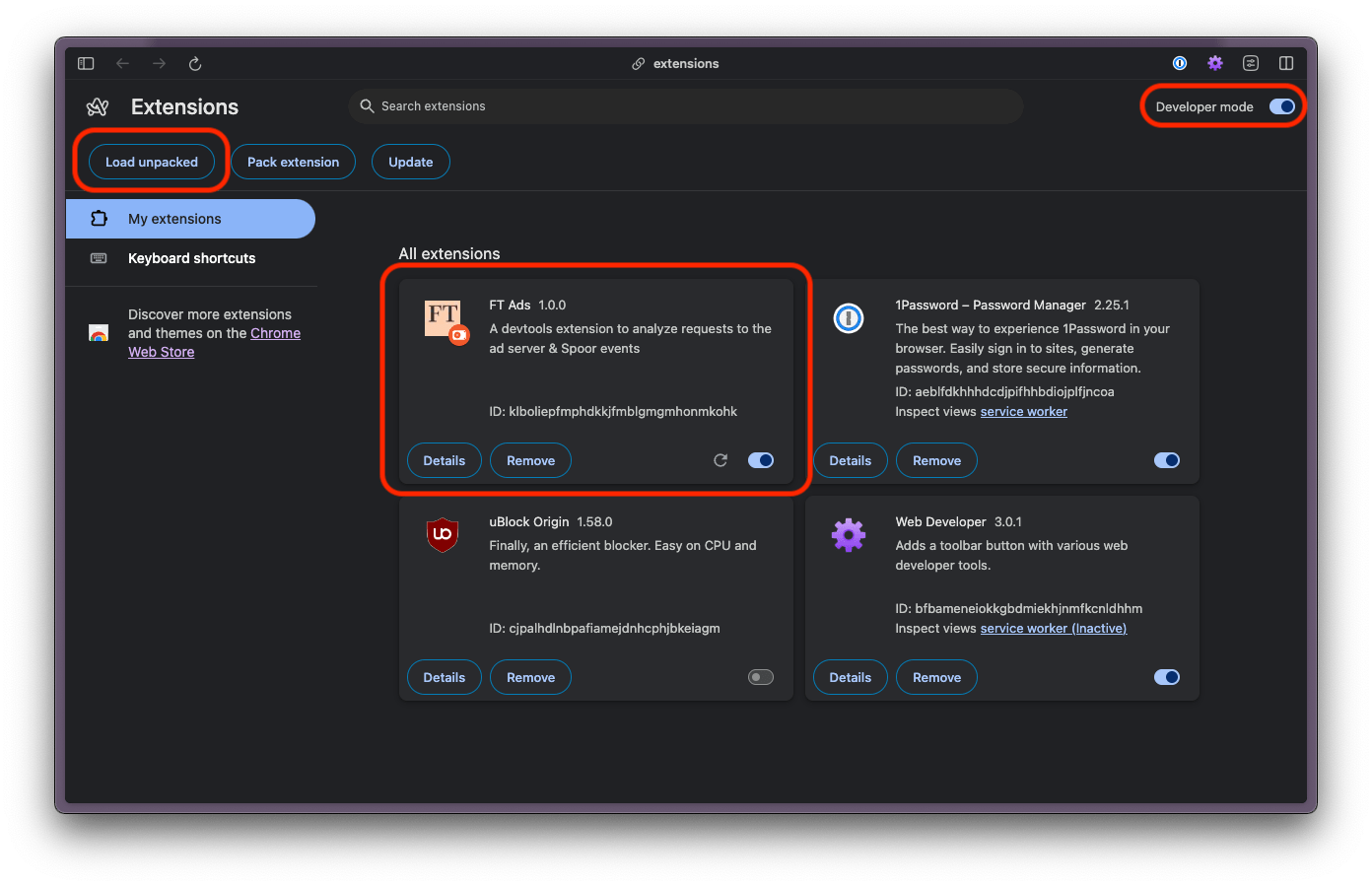Go forward with the forward arrow
The width and height of the screenshot is (1372, 886).
point(159,63)
